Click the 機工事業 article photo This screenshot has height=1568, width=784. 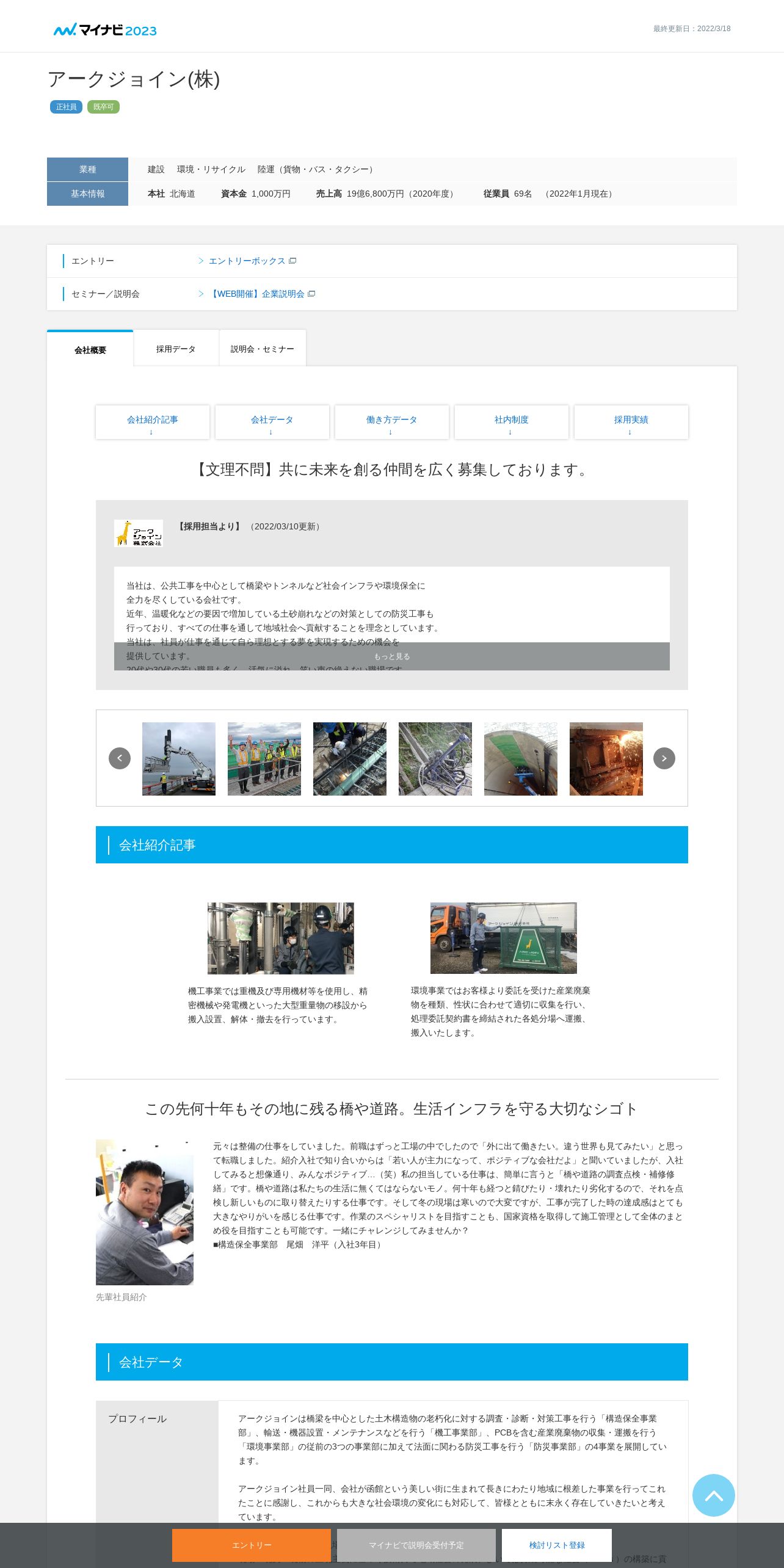pos(281,938)
